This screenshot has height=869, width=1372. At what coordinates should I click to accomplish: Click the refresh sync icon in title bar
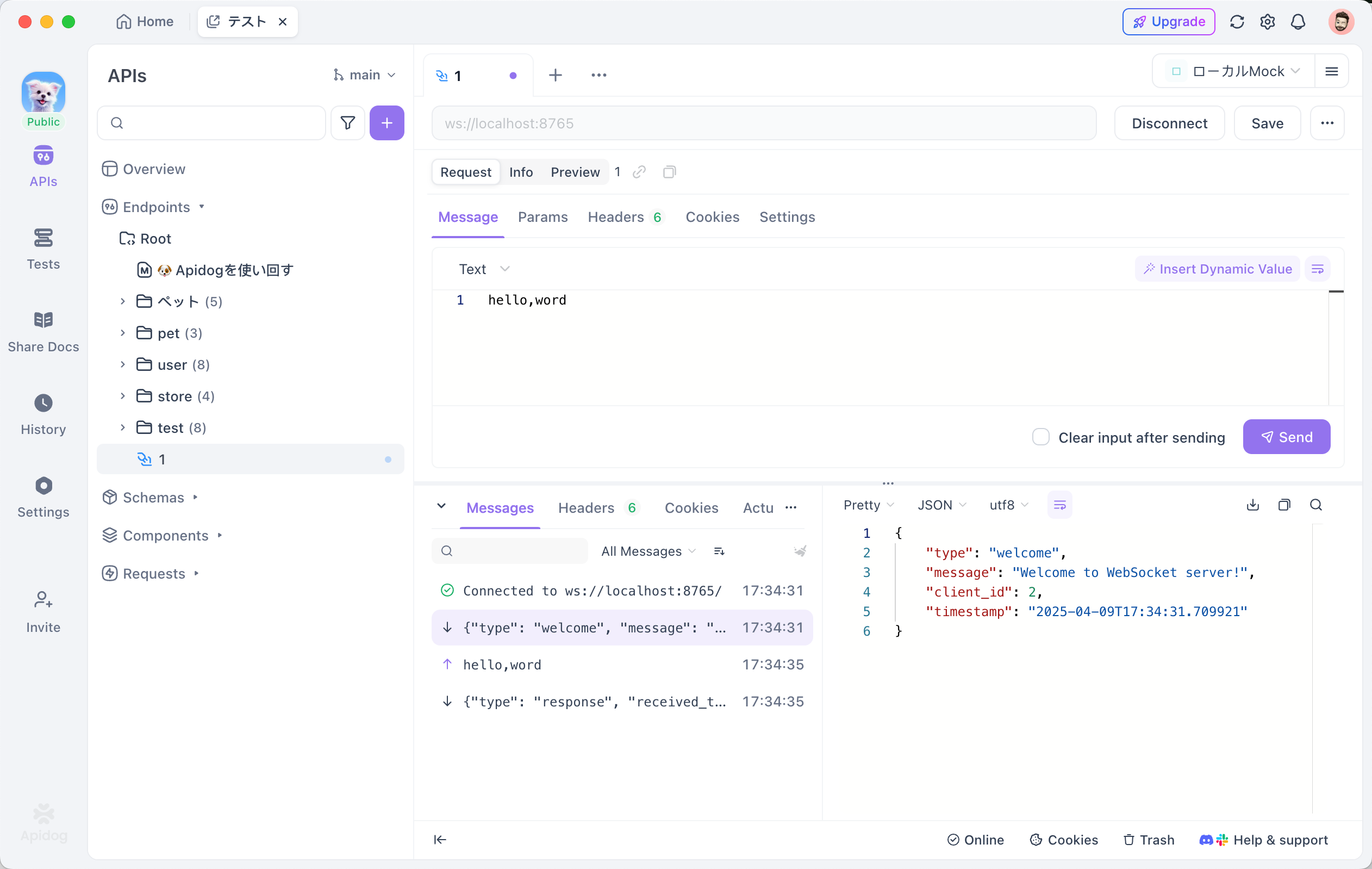(1237, 22)
